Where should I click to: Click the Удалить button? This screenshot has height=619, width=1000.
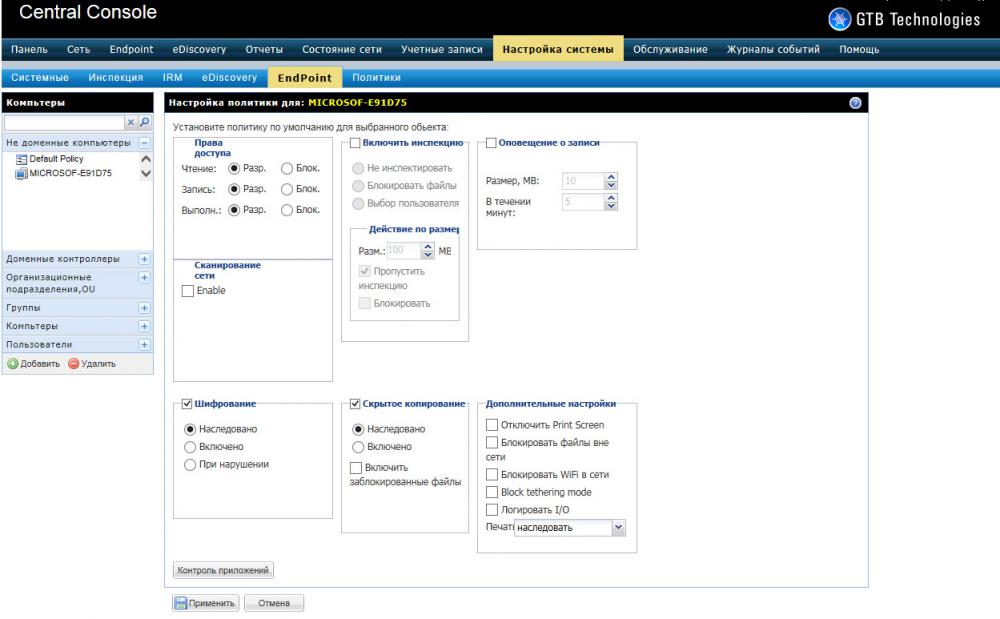coord(92,363)
